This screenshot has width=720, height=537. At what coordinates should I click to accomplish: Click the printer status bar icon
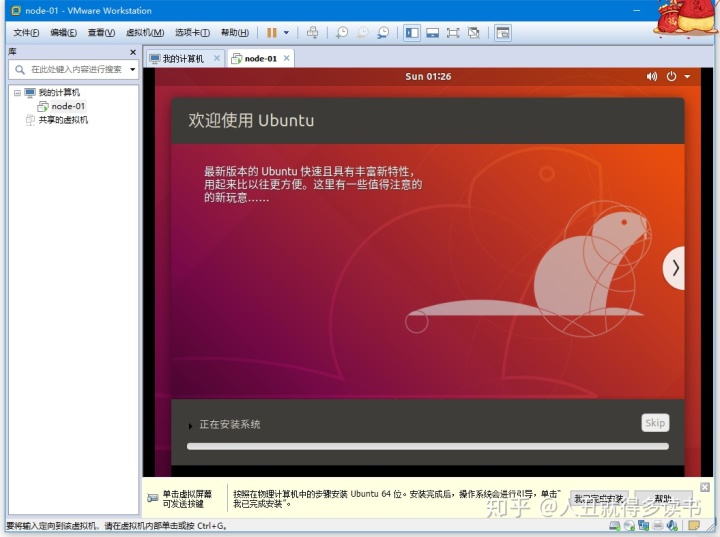coord(658,525)
